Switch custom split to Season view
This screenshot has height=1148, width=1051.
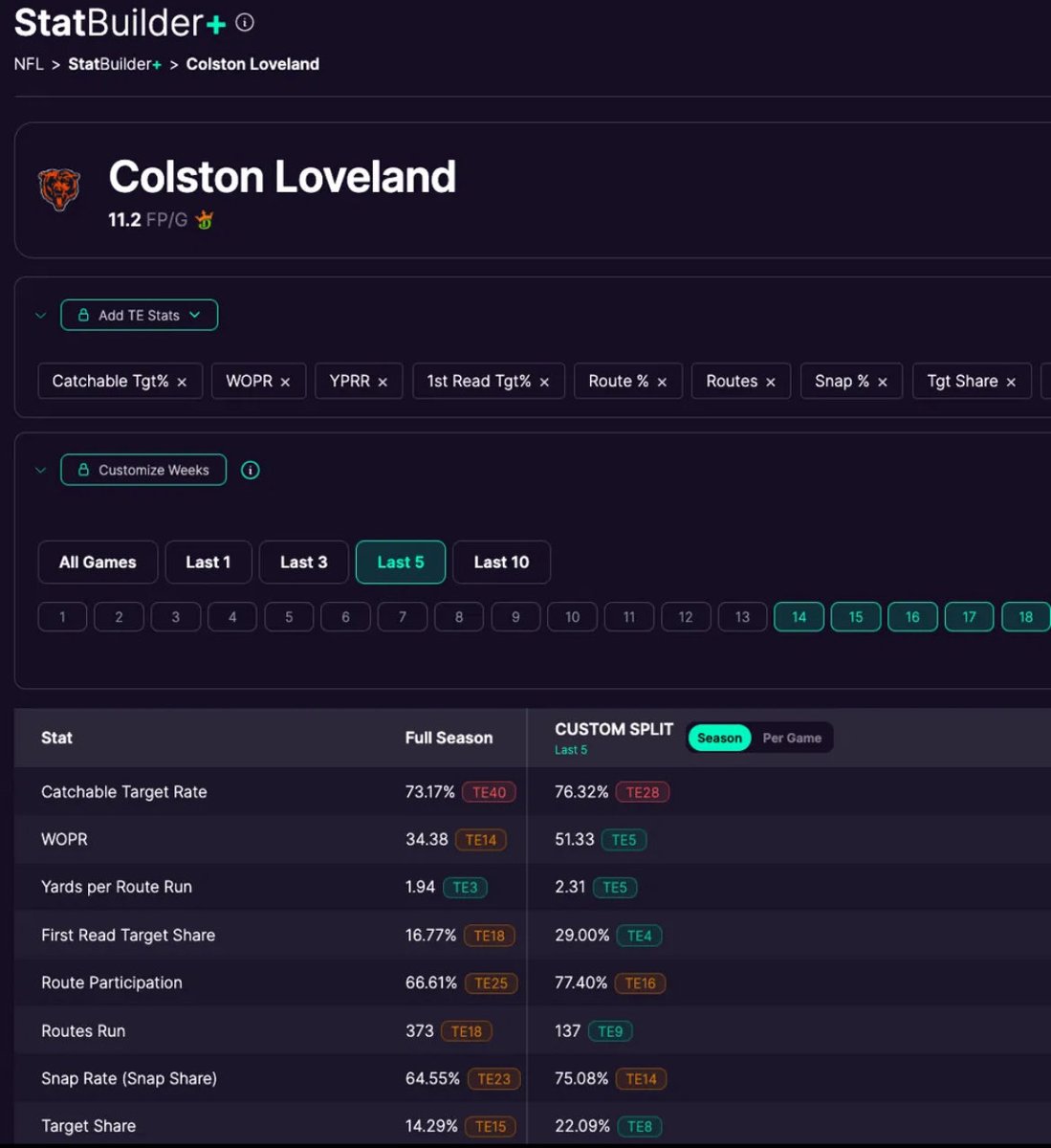pyautogui.click(x=719, y=738)
